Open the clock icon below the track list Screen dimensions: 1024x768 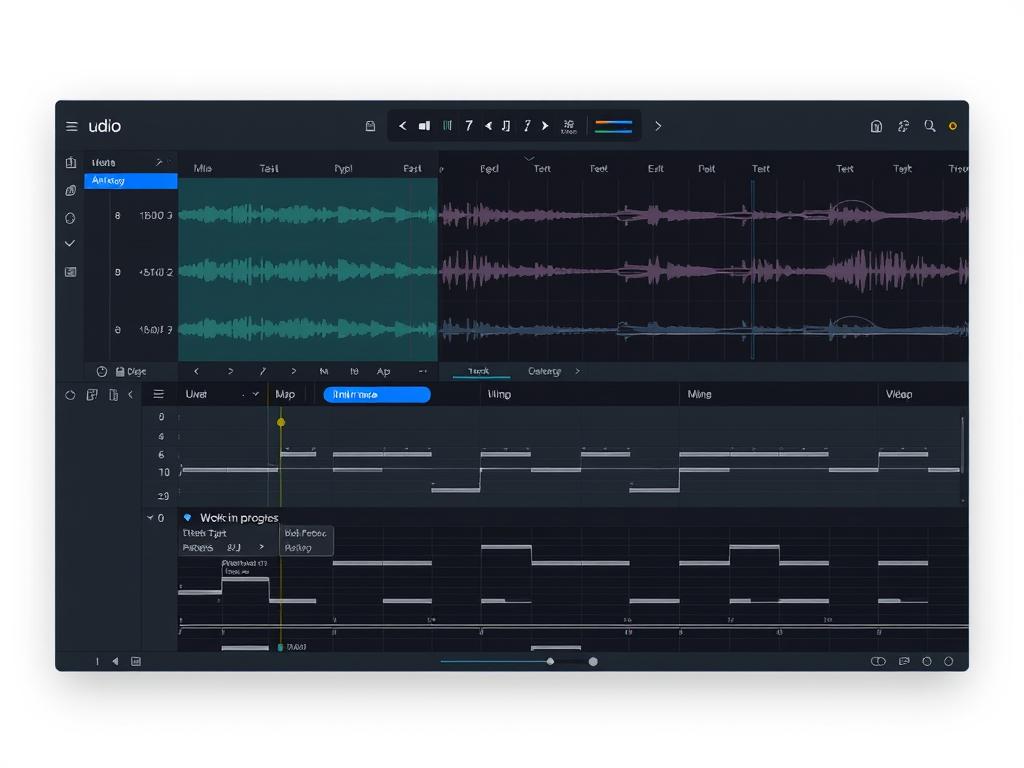pyautogui.click(x=101, y=371)
